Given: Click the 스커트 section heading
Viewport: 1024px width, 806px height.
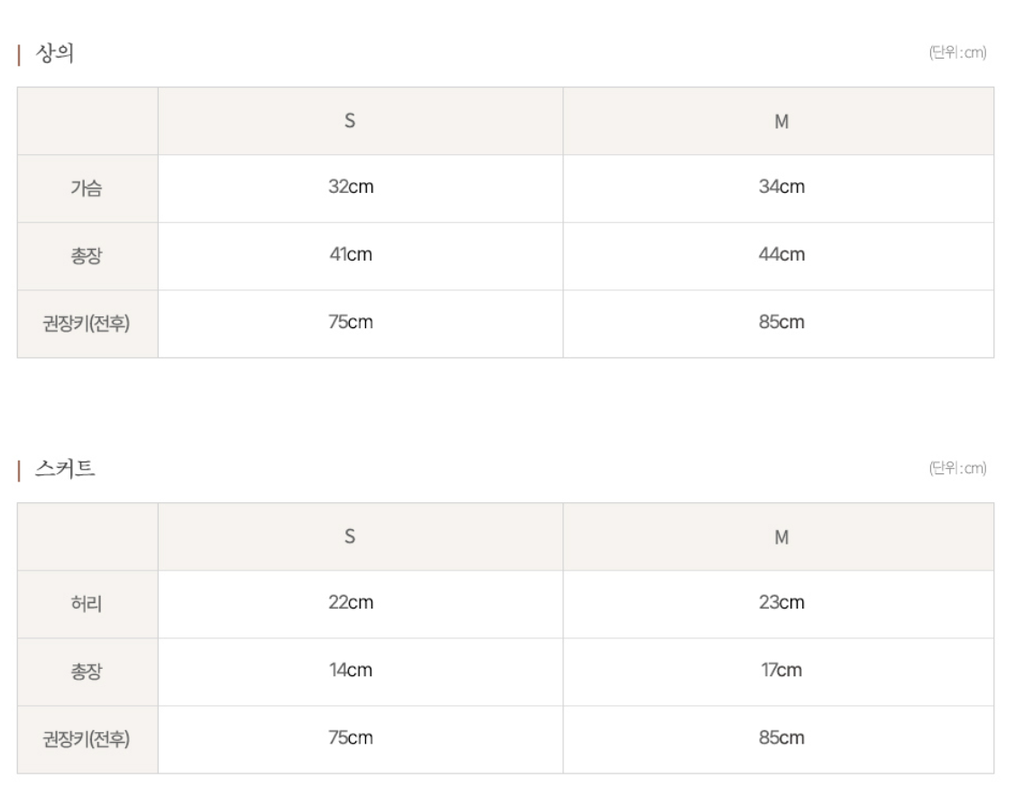Looking at the screenshot, I should (66, 469).
